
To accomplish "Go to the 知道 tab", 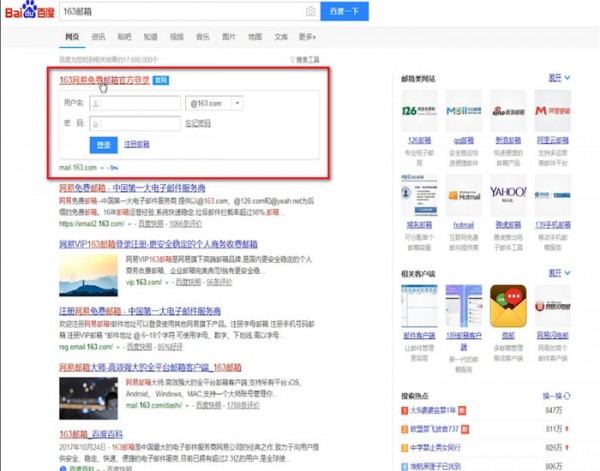I will coord(150,37).
